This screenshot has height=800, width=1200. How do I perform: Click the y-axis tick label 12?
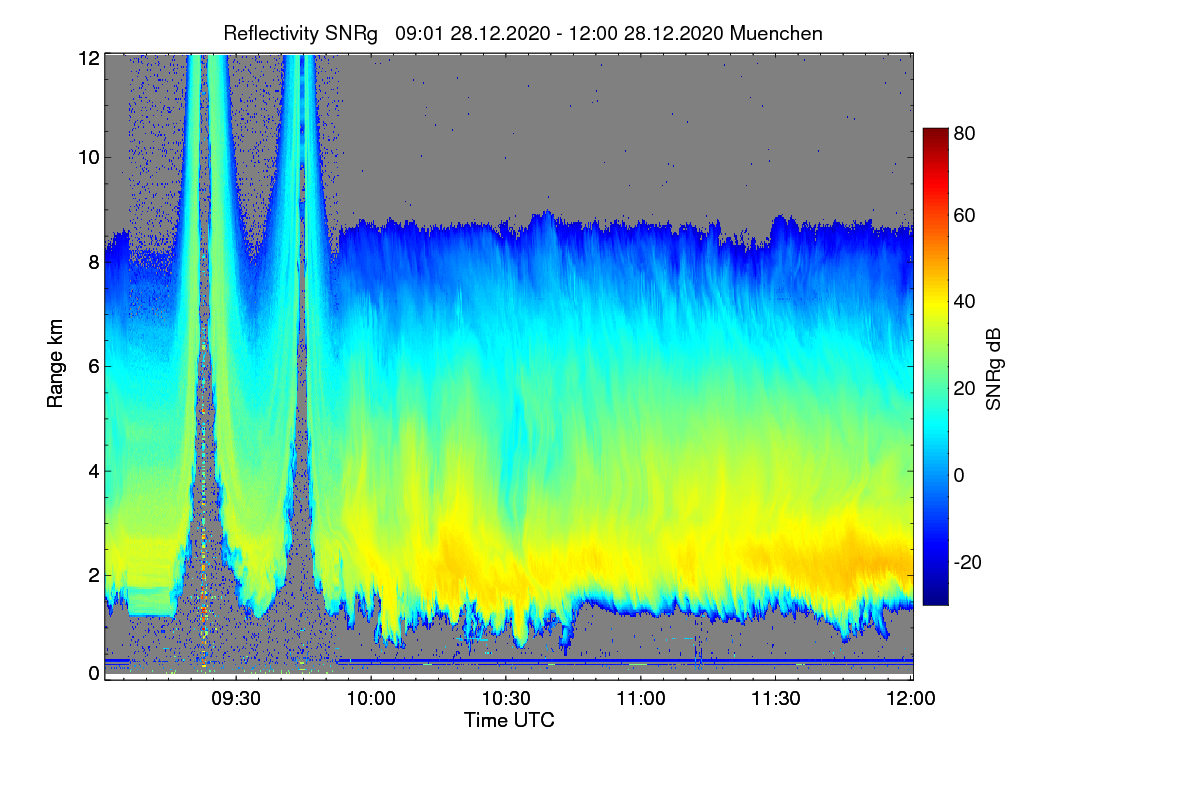[87, 58]
